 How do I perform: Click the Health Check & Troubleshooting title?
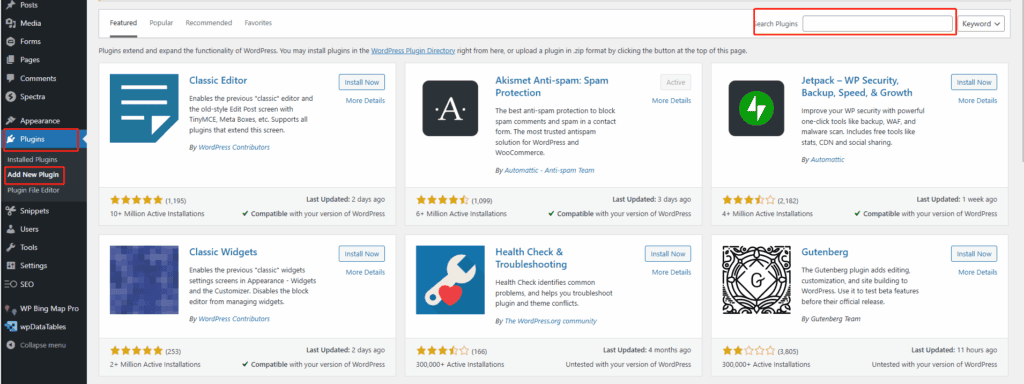click(531, 258)
